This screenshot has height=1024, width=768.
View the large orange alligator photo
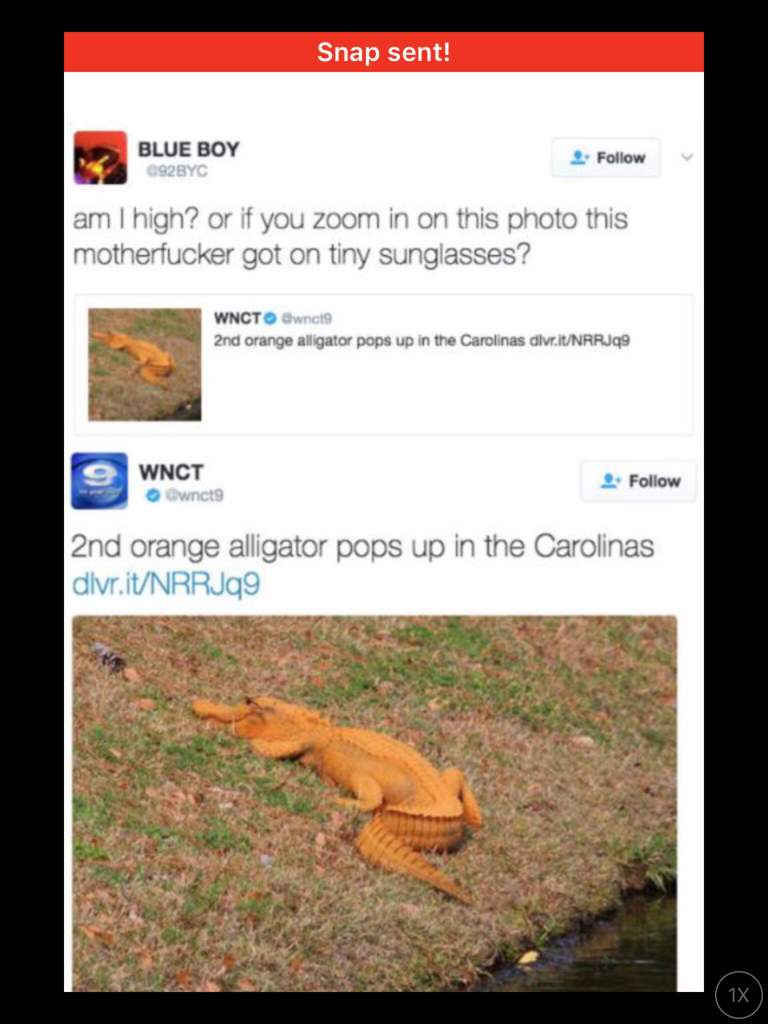(x=374, y=803)
